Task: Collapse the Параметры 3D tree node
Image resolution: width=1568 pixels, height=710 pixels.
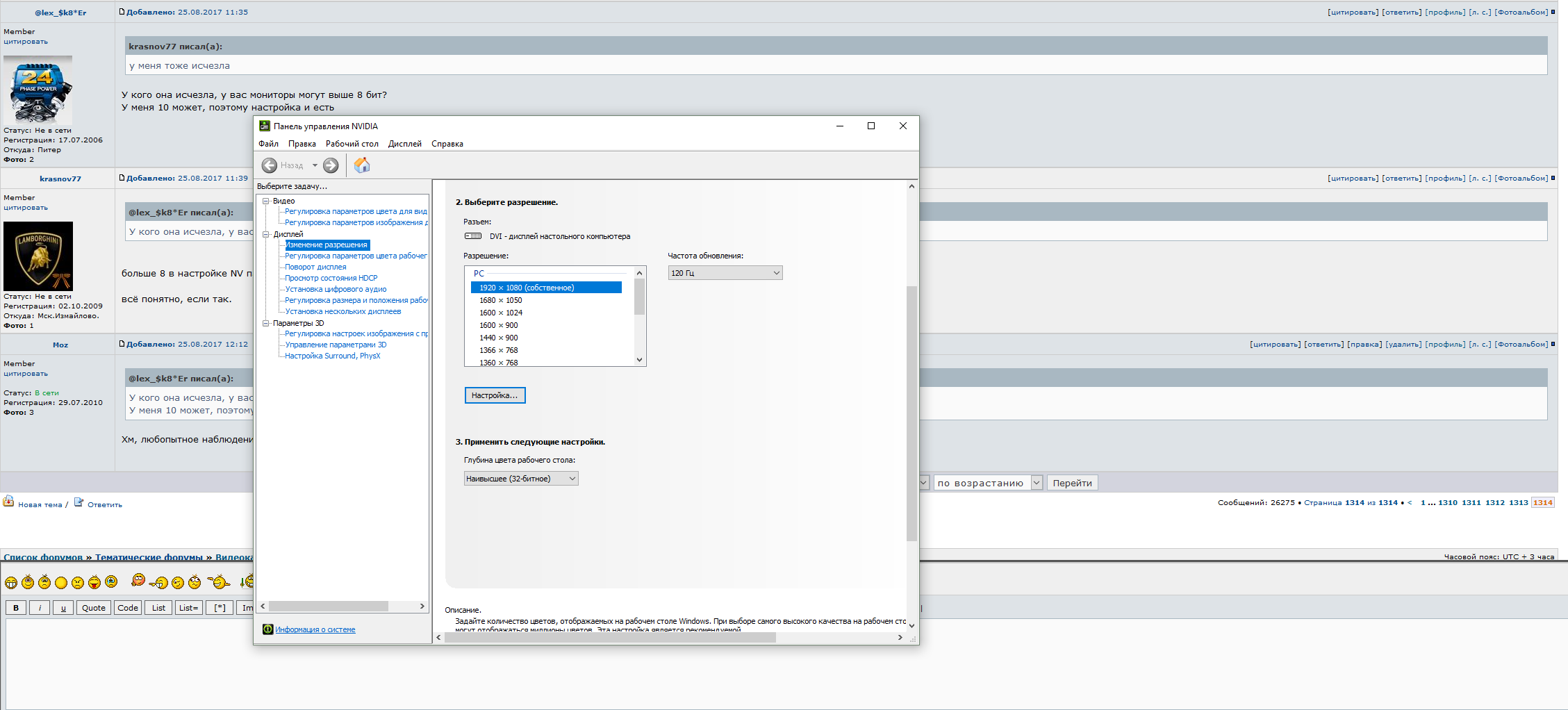Action: click(x=265, y=323)
